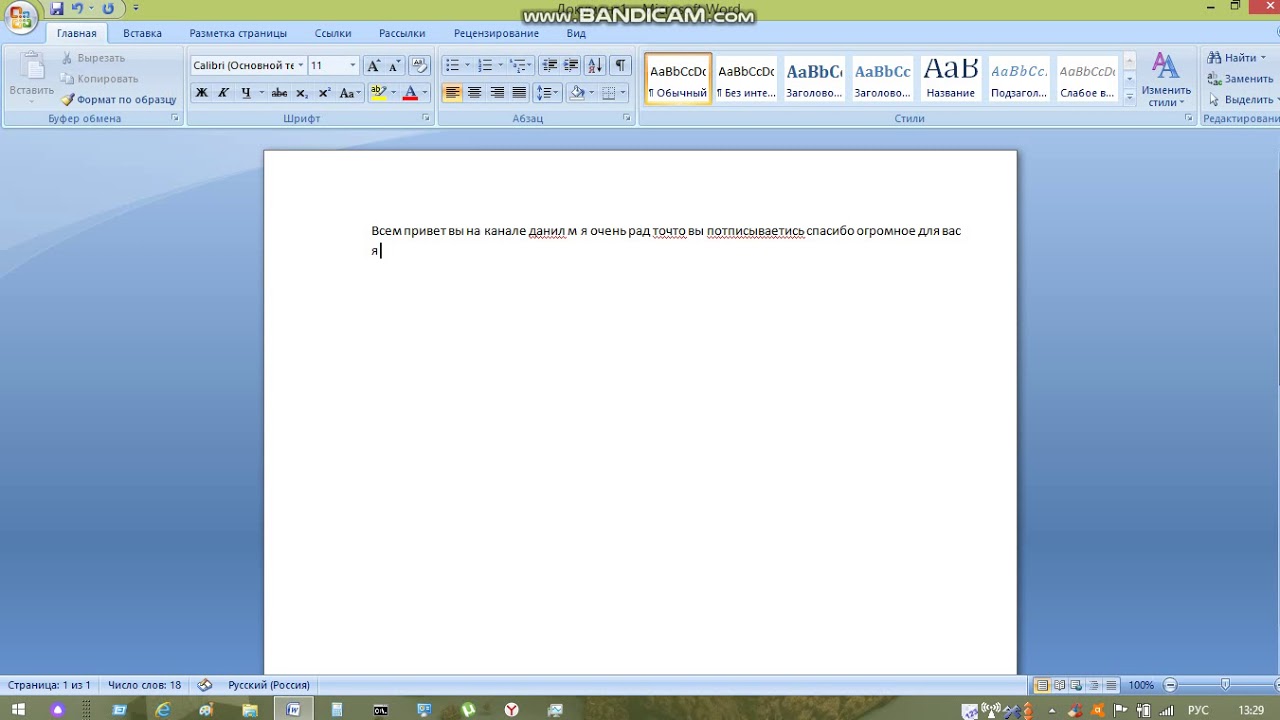Screen dimensions: 1280x720
Task: Apply subscript formatting
Action: tap(302, 93)
